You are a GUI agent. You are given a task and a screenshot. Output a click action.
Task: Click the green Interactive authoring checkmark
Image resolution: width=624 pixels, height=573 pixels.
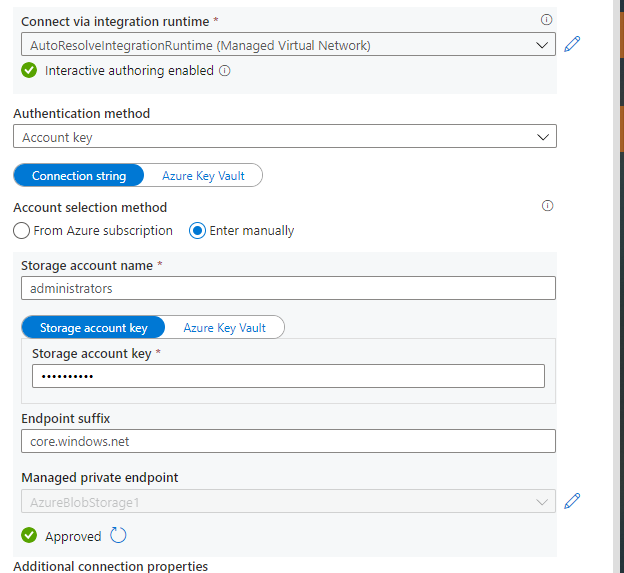29,71
